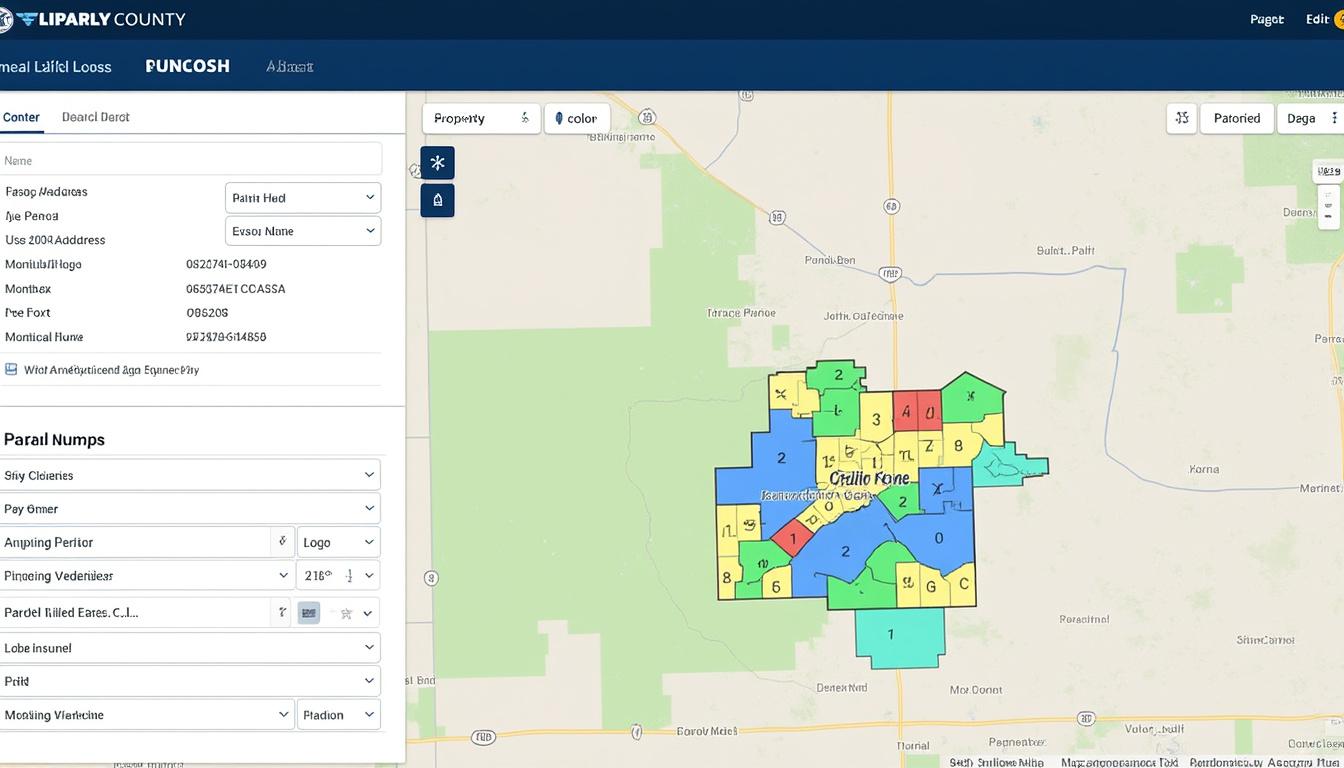Select the asterisk map tool icon
Image resolution: width=1344 pixels, height=768 pixels.
pyautogui.click(x=437, y=161)
